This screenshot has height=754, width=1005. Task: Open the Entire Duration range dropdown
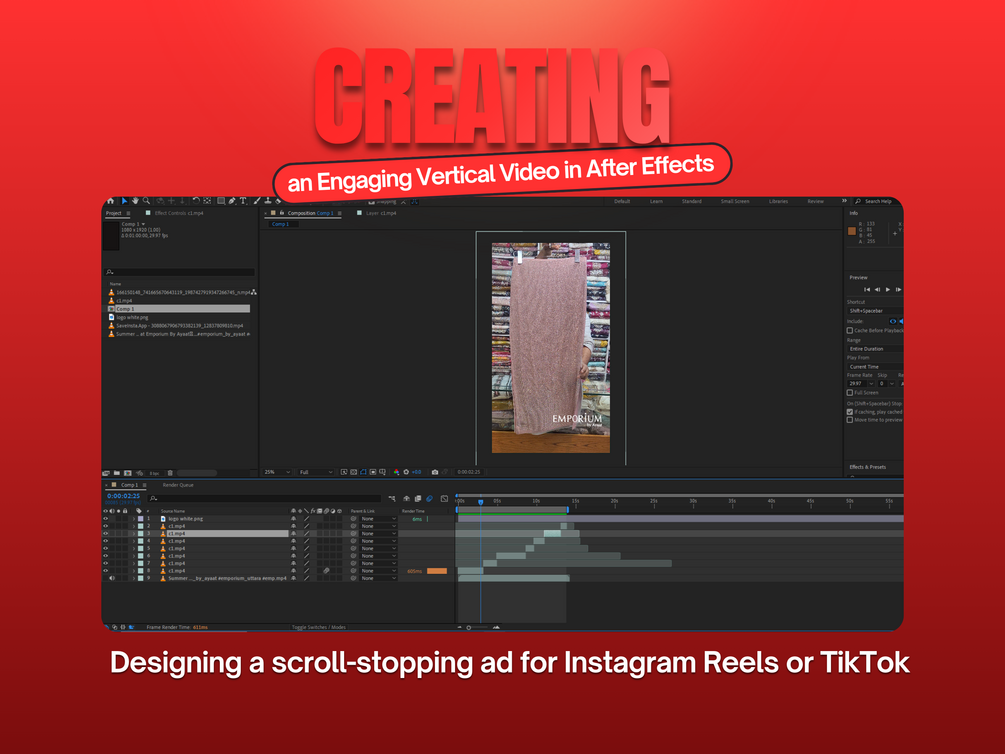(875, 349)
